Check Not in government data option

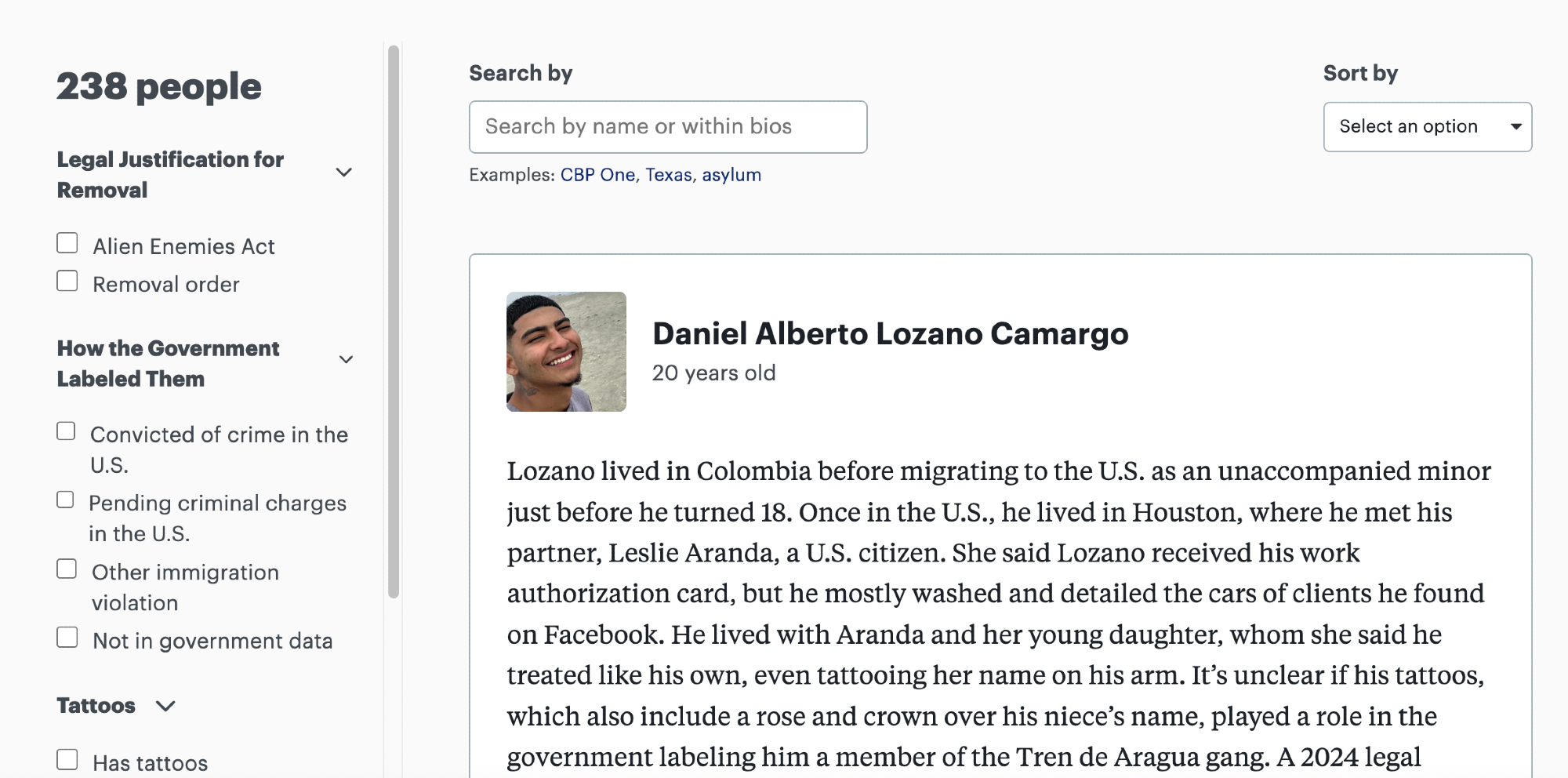[x=67, y=638]
